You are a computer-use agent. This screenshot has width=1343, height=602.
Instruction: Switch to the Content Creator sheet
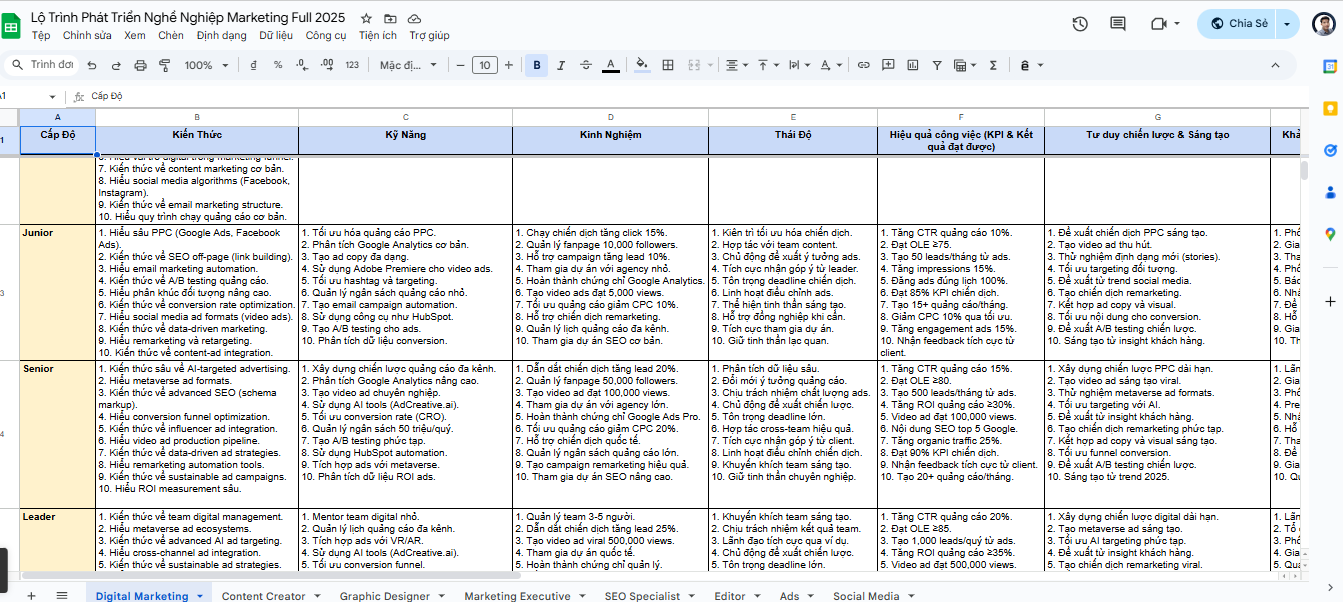point(263,596)
